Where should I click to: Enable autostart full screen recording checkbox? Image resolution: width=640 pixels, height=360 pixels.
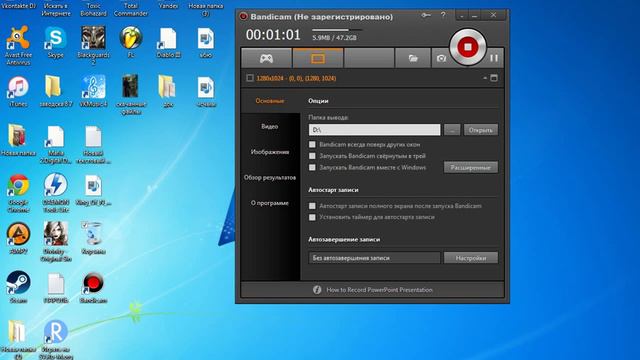[x=312, y=206]
